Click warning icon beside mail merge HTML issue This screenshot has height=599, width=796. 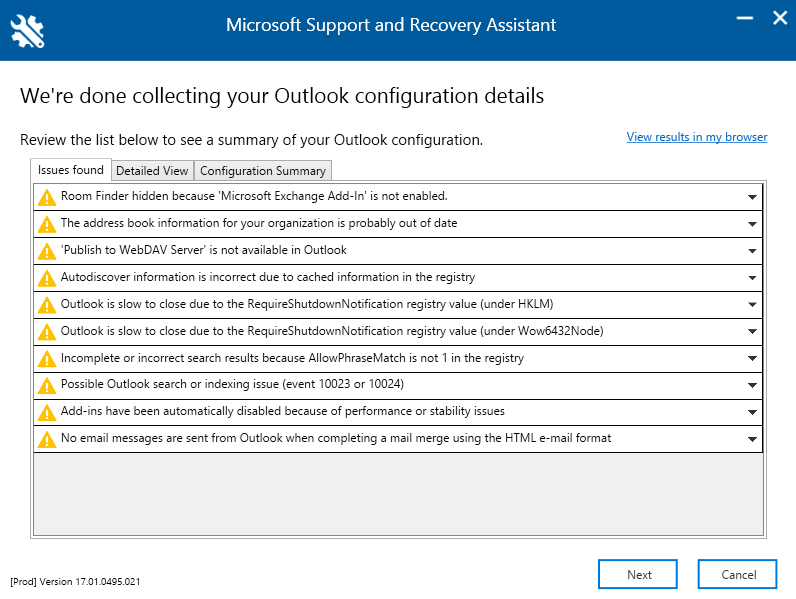[x=47, y=440]
